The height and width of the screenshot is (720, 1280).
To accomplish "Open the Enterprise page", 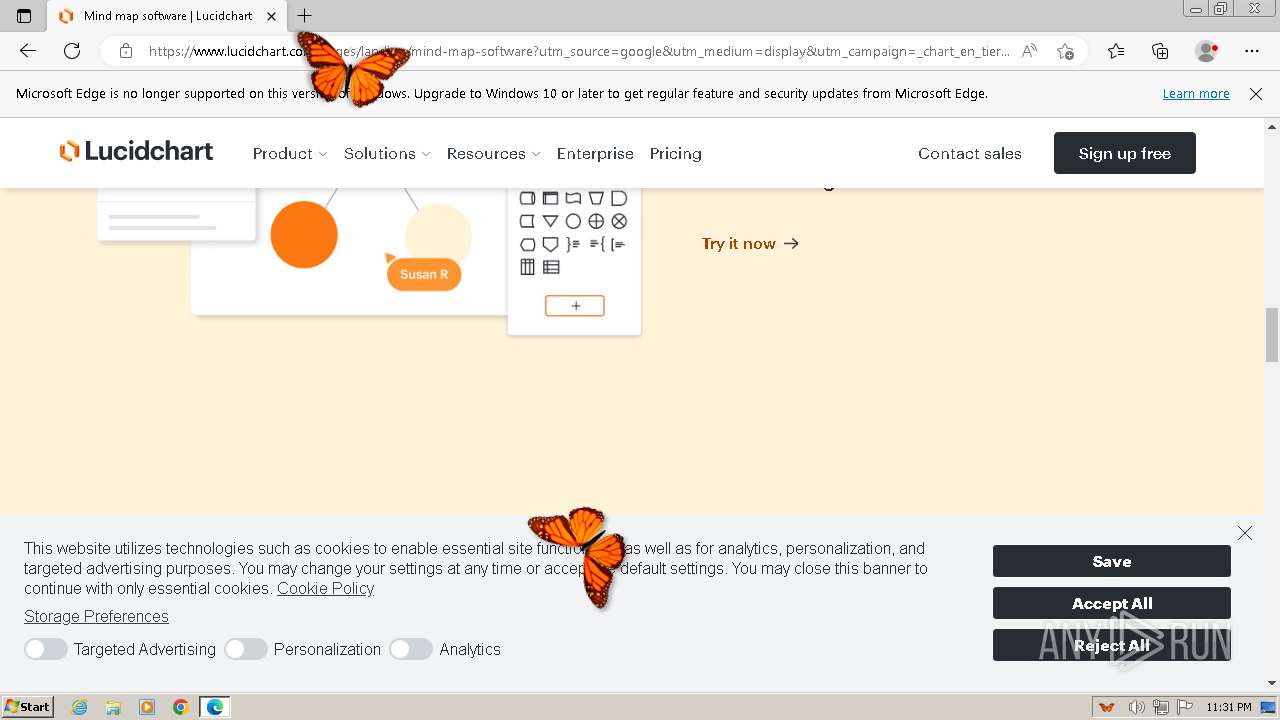I will [x=595, y=153].
